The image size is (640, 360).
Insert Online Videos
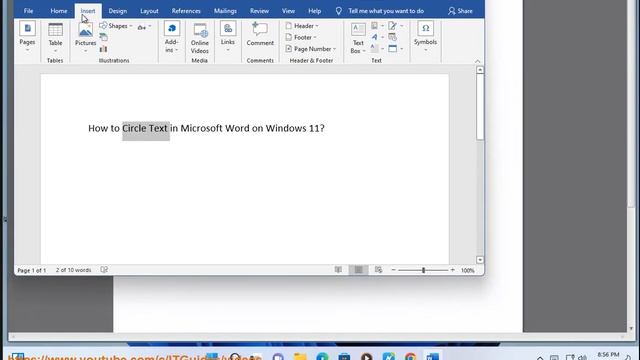tap(200, 38)
